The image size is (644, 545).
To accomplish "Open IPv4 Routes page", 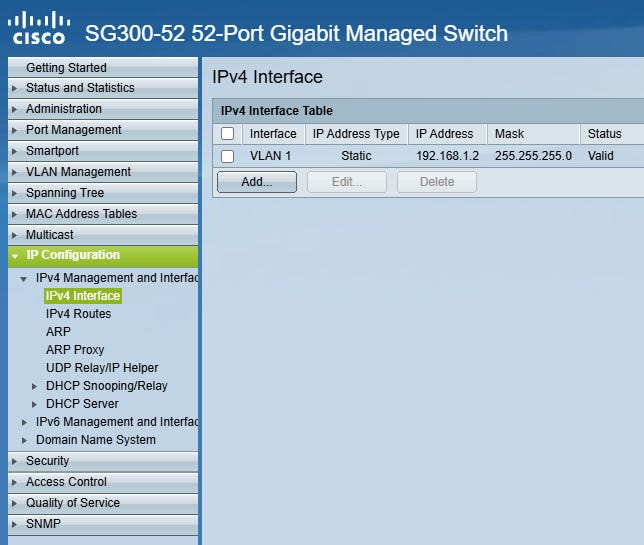I will (x=78, y=314).
